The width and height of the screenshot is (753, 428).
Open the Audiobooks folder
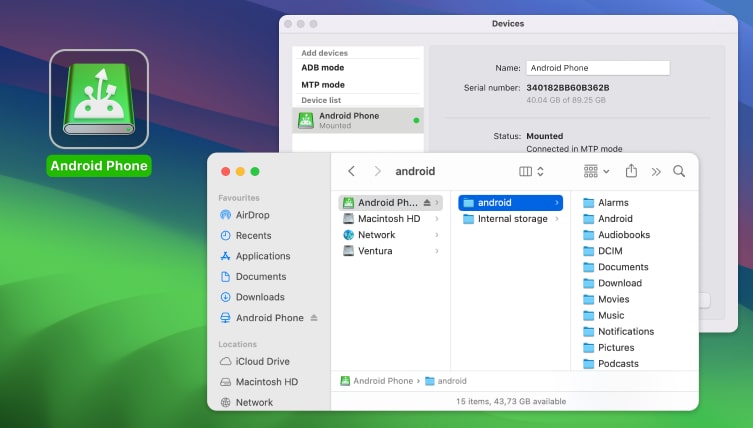(617, 235)
